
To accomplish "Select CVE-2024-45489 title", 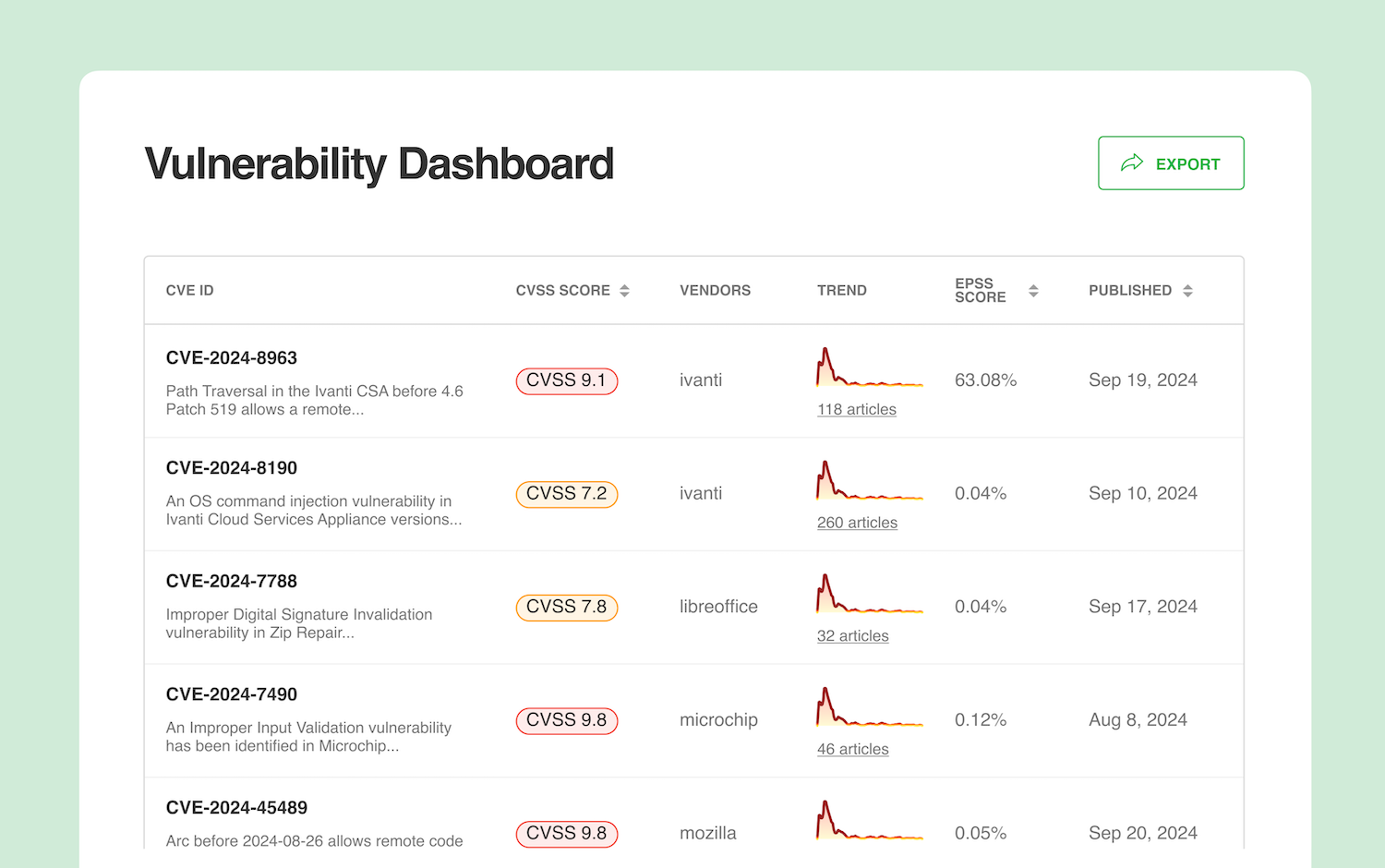I will tap(236, 808).
